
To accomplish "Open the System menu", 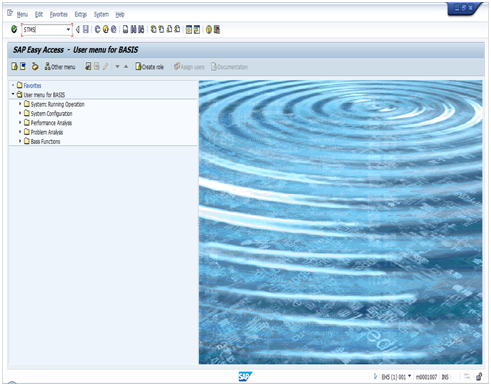I will [101, 14].
